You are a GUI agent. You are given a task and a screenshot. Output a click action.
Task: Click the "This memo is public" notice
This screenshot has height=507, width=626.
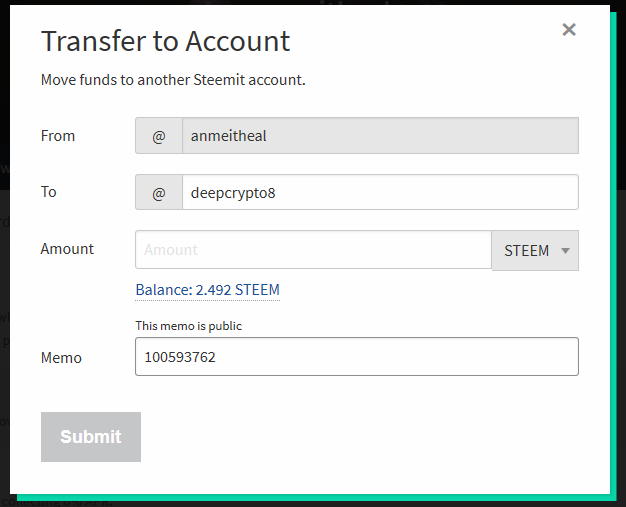coord(188,326)
